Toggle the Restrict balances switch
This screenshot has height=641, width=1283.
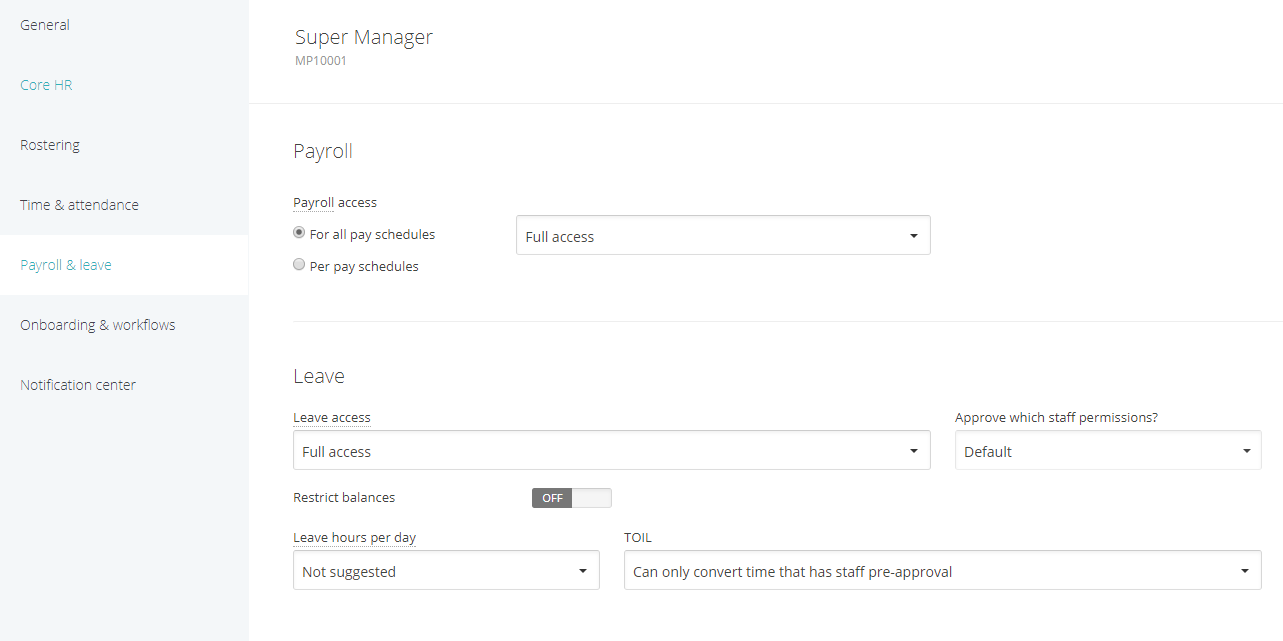[571, 497]
